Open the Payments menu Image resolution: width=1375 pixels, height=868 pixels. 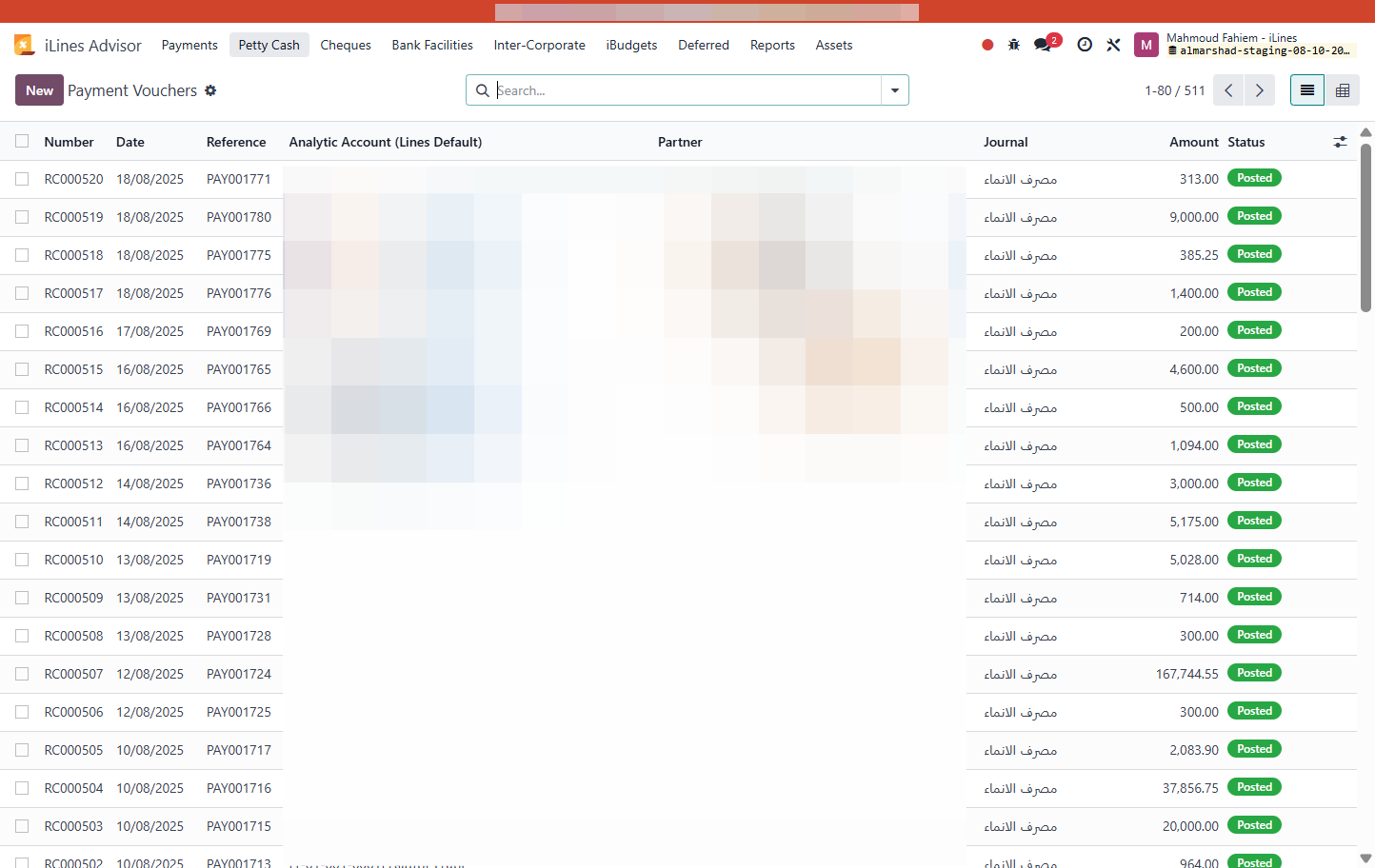[189, 45]
